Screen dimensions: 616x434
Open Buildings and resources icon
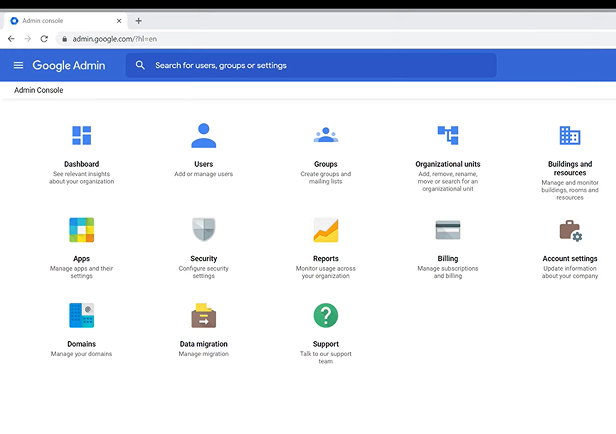pos(569,136)
